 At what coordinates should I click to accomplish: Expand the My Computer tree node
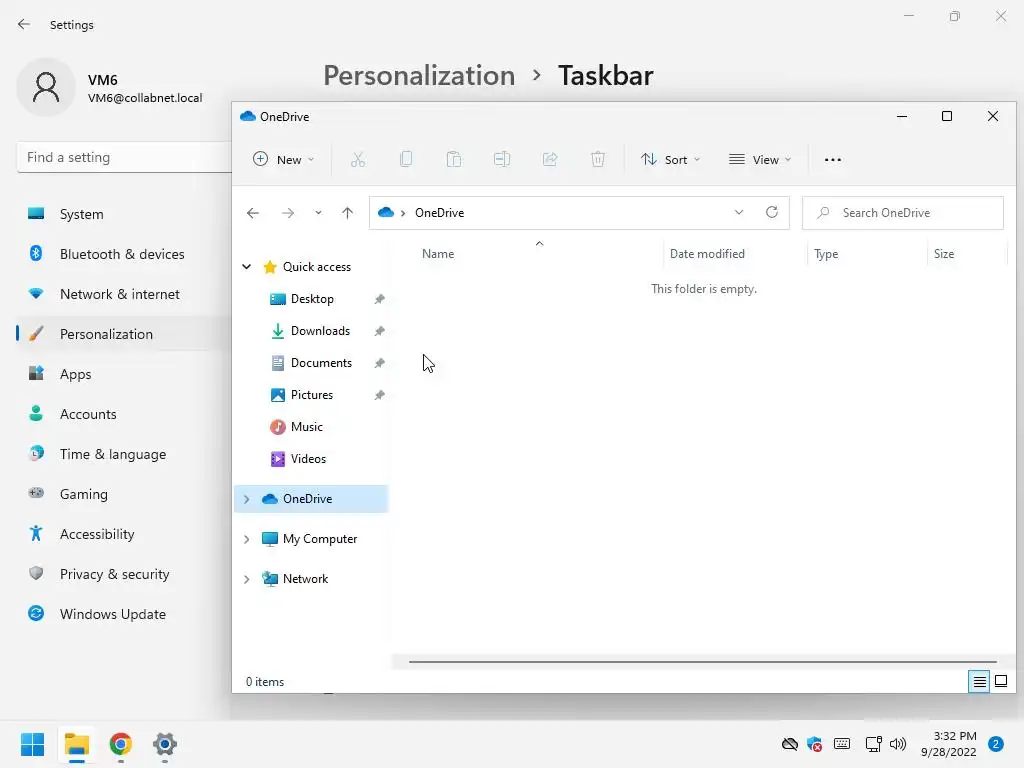247,539
